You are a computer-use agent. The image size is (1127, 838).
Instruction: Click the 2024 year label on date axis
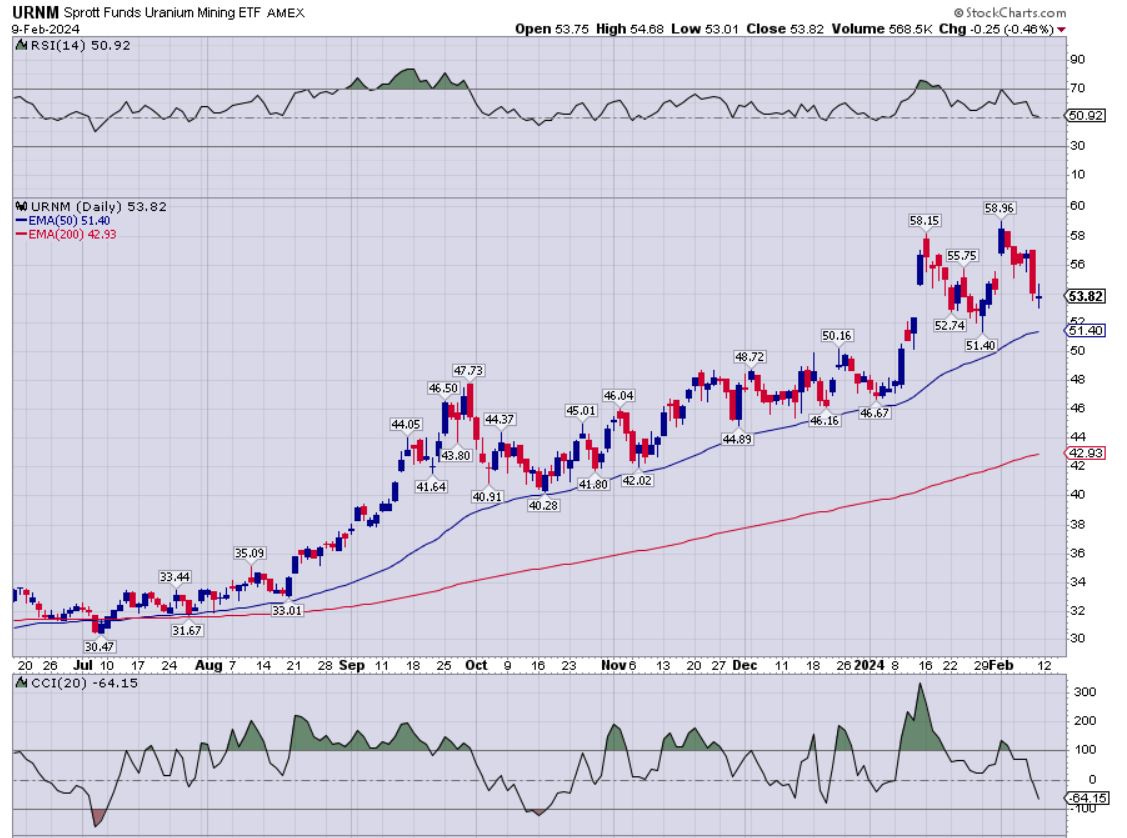coord(869,666)
